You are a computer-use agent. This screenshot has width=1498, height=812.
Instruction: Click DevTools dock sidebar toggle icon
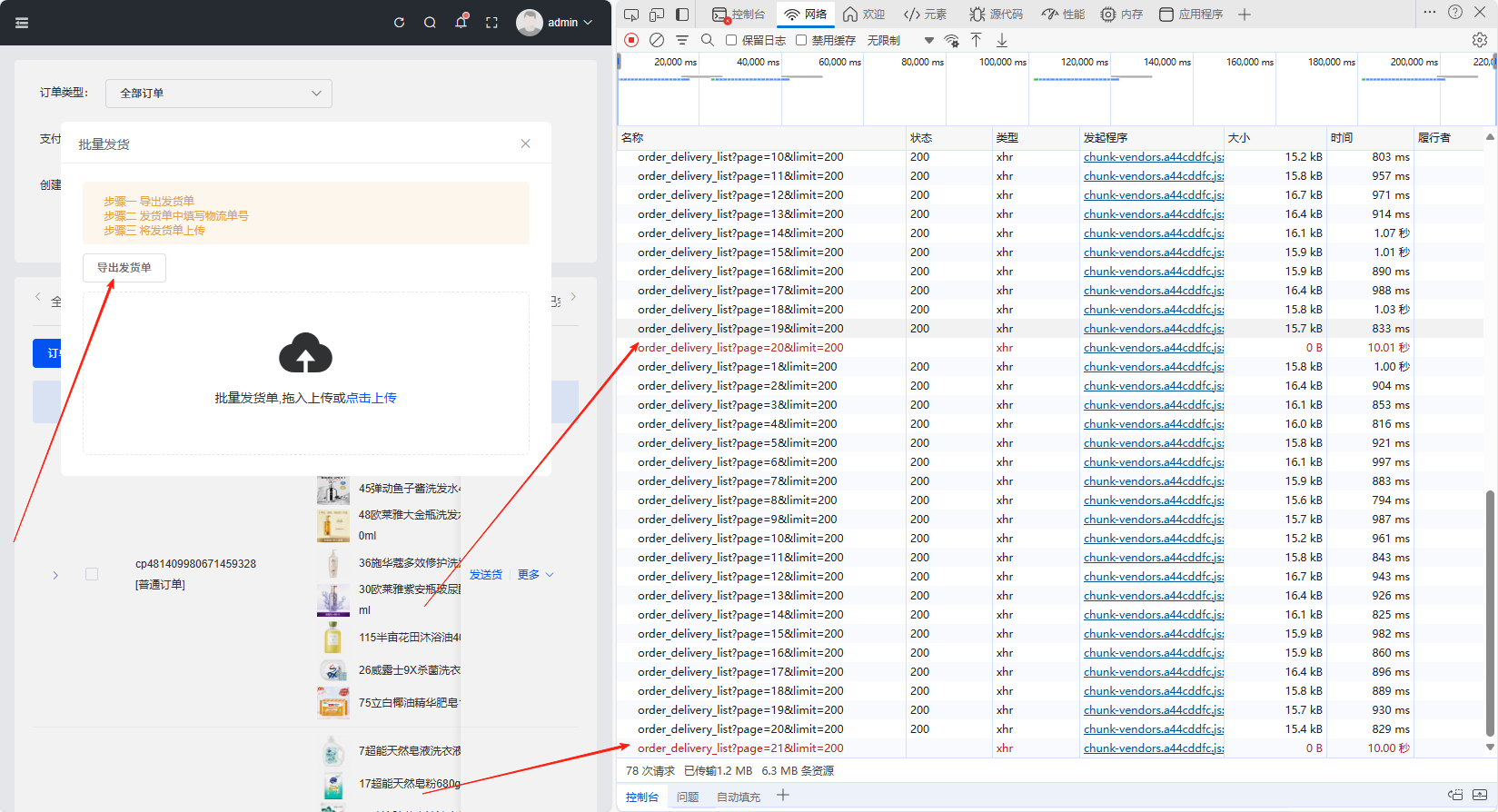click(x=682, y=15)
